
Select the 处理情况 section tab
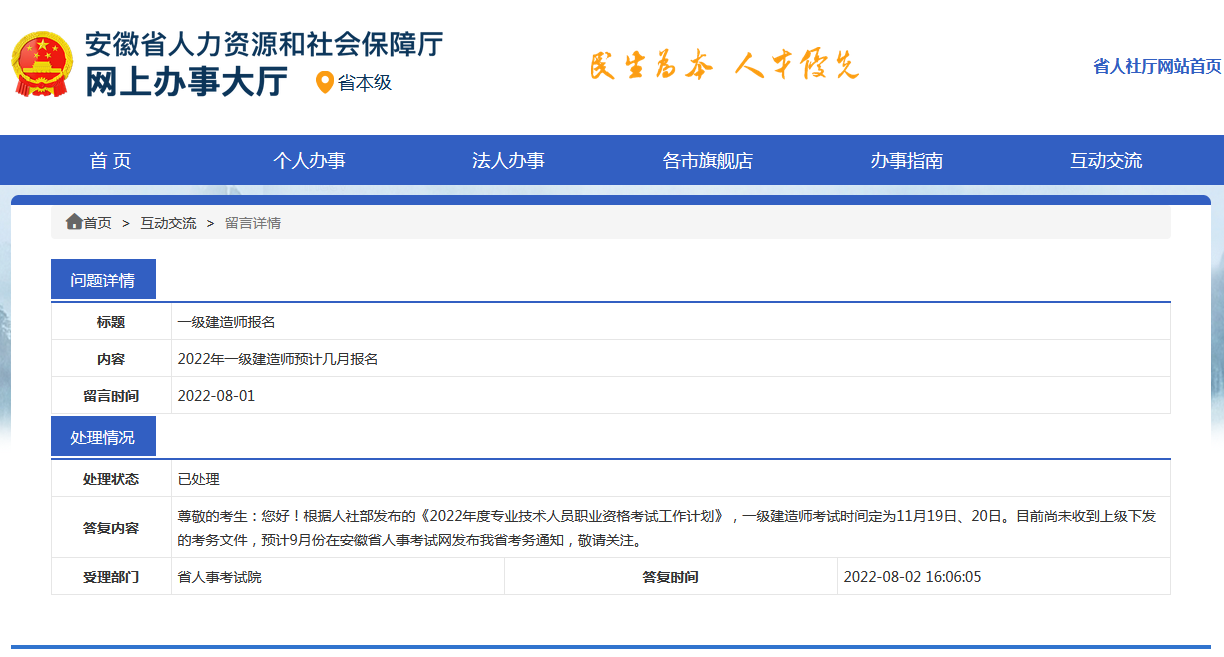click(103, 438)
